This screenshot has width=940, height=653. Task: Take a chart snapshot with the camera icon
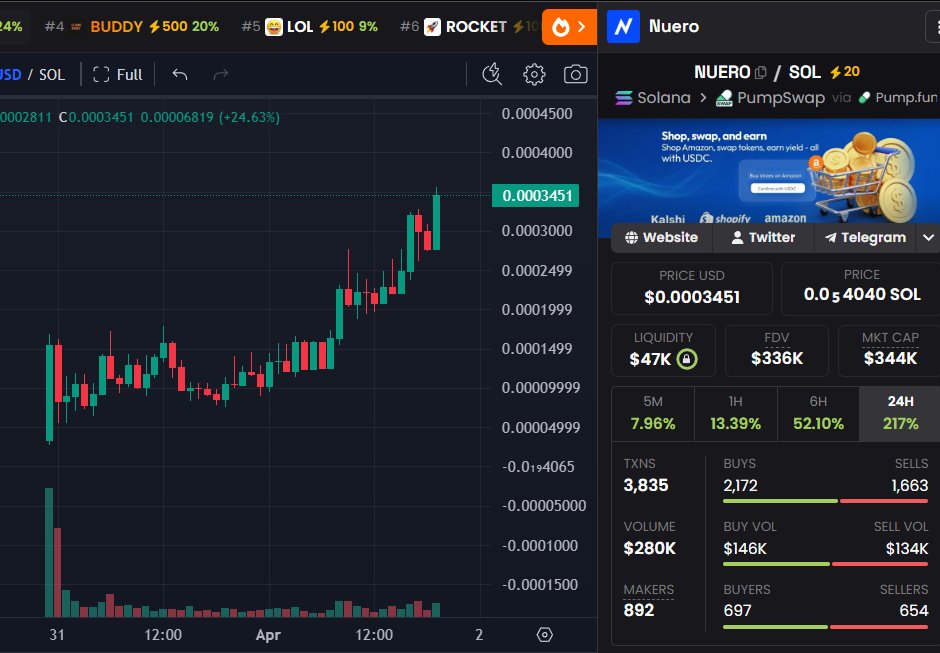click(x=576, y=74)
